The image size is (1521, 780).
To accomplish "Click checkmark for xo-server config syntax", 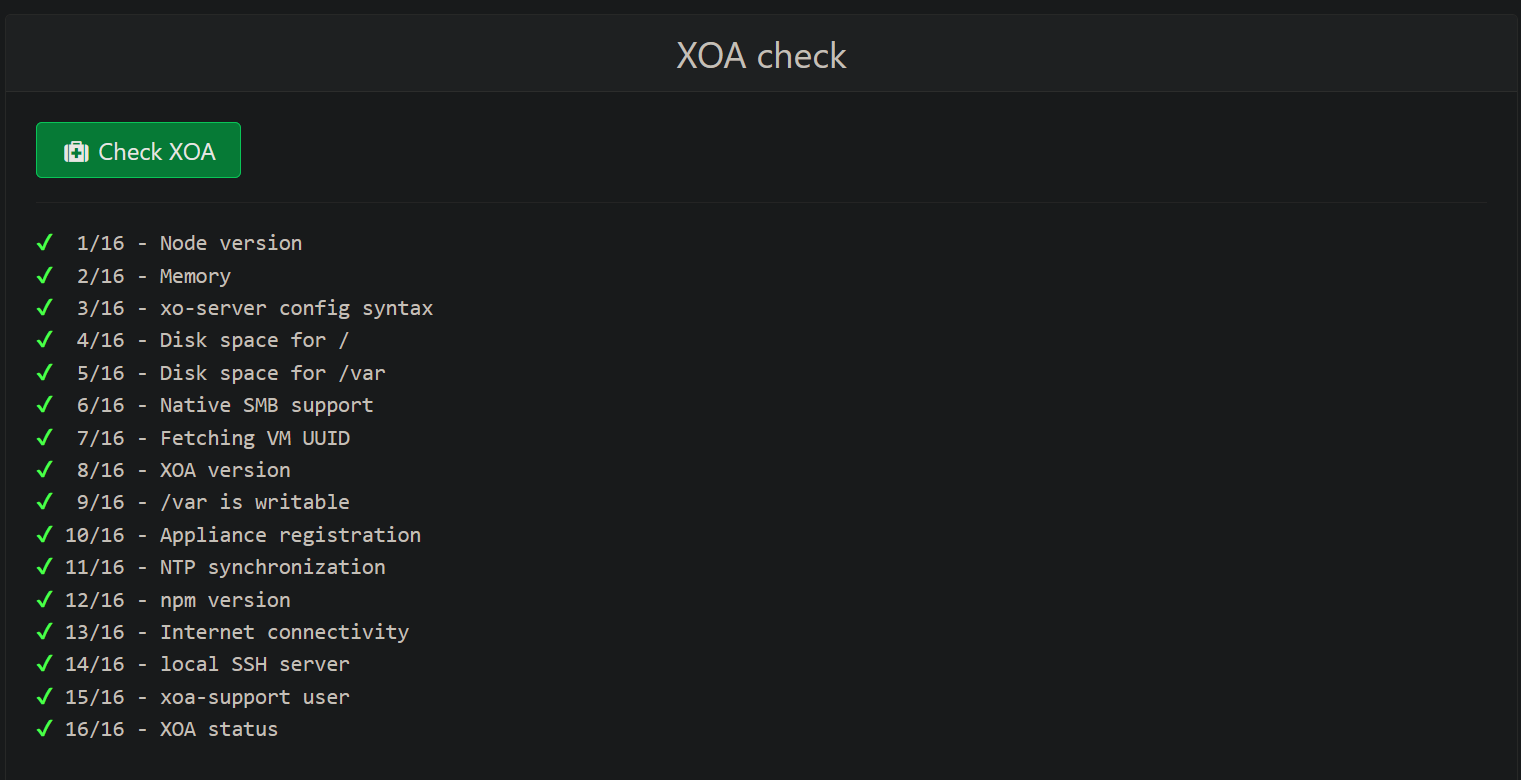I will coord(44,308).
